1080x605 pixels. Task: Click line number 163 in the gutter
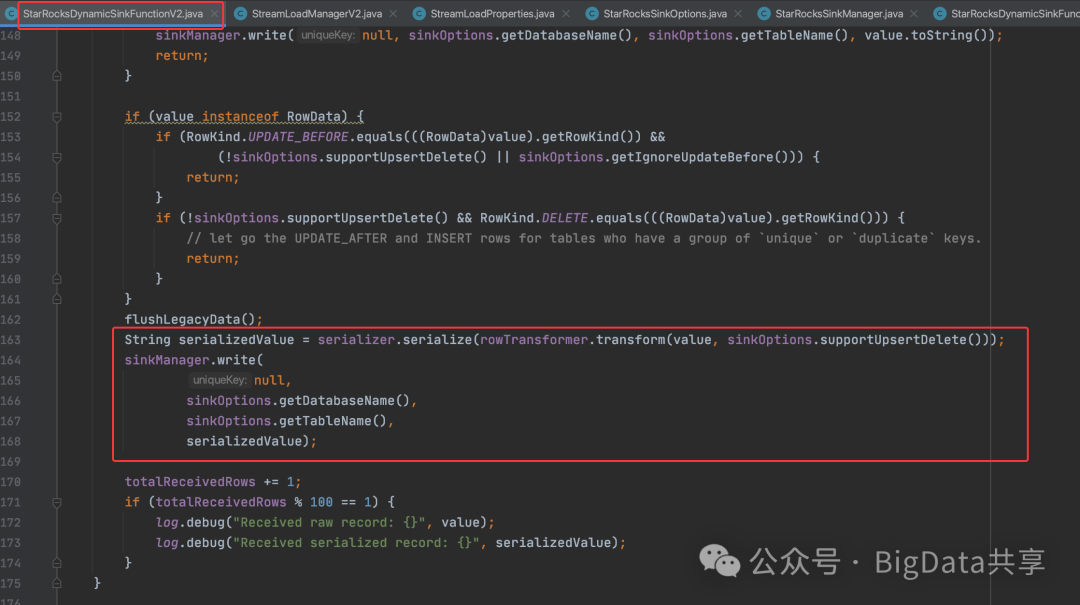pyautogui.click(x=11, y=340)
